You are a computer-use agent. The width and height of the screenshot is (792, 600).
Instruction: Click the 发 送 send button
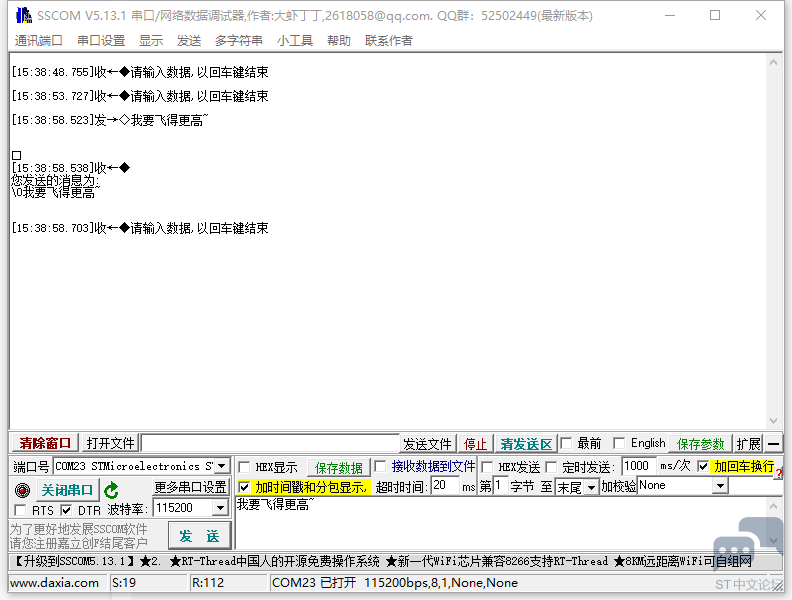point(200,536)
